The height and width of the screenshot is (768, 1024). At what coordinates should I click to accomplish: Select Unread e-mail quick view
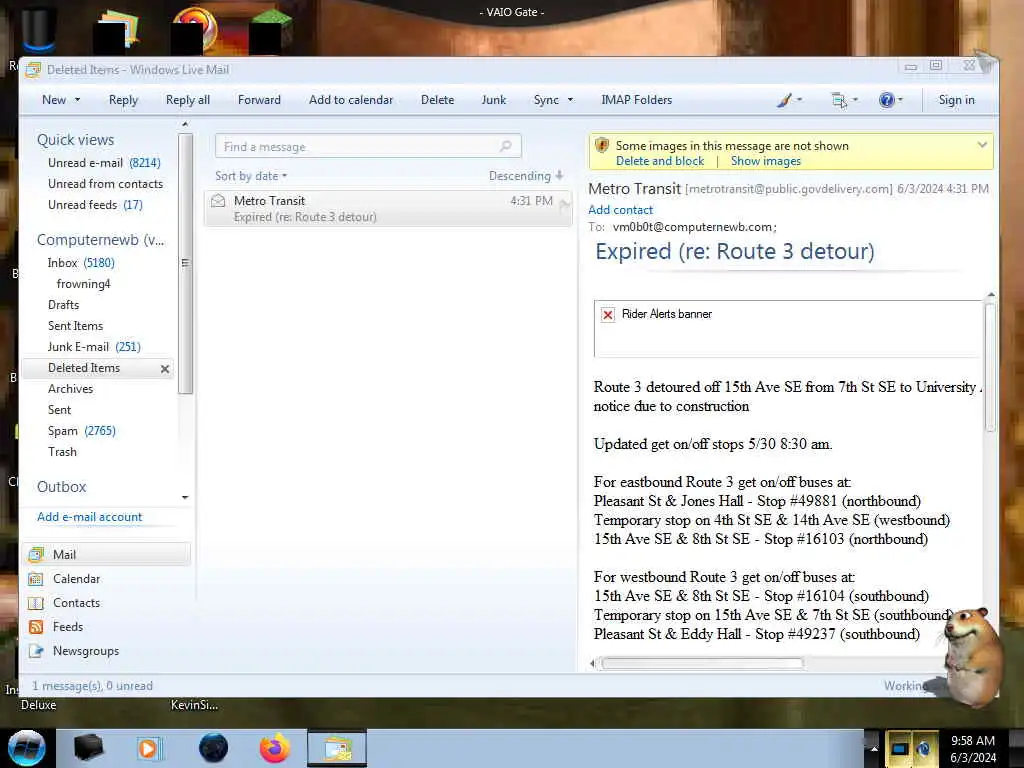[104, 163]
